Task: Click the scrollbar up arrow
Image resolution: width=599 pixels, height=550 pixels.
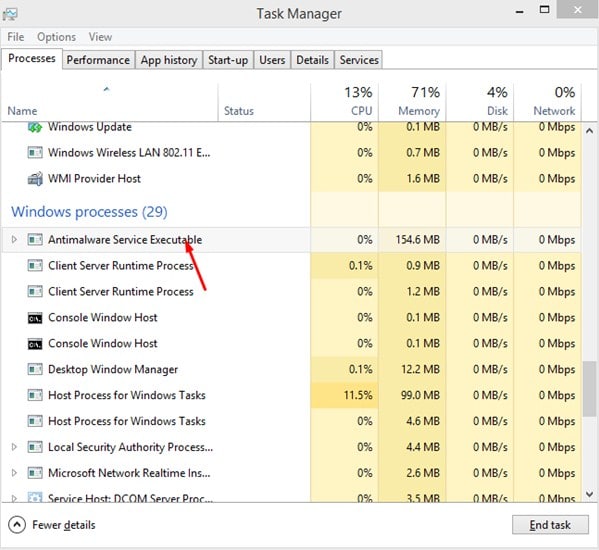Action: coord(589,131)
